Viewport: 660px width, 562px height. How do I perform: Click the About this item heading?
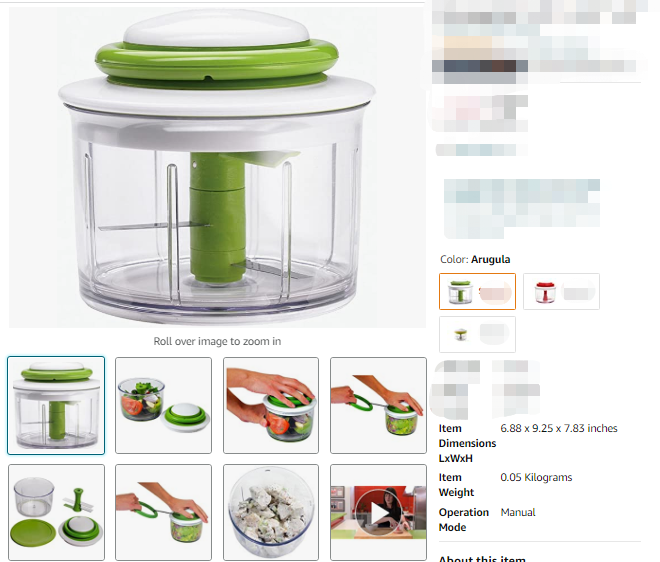coord(482,559)
